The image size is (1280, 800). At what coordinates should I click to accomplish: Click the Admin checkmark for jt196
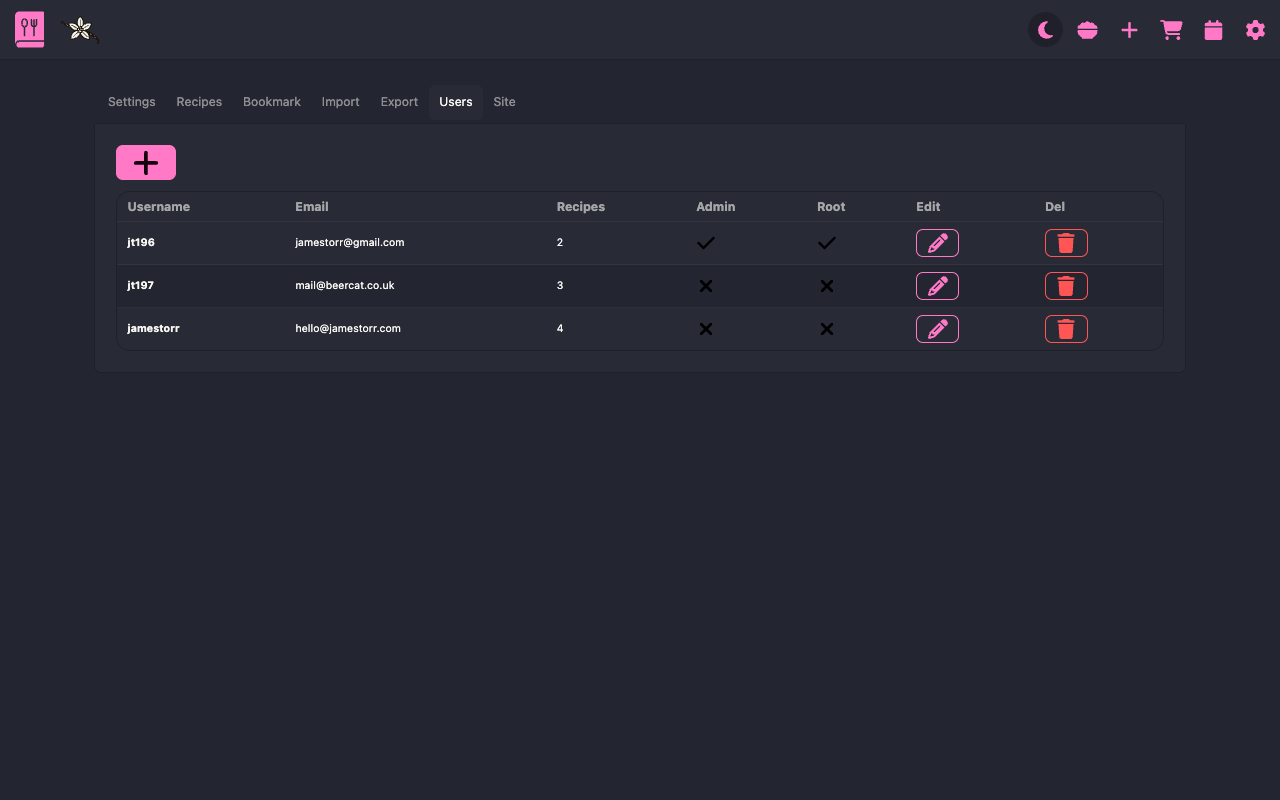point(706,243)
